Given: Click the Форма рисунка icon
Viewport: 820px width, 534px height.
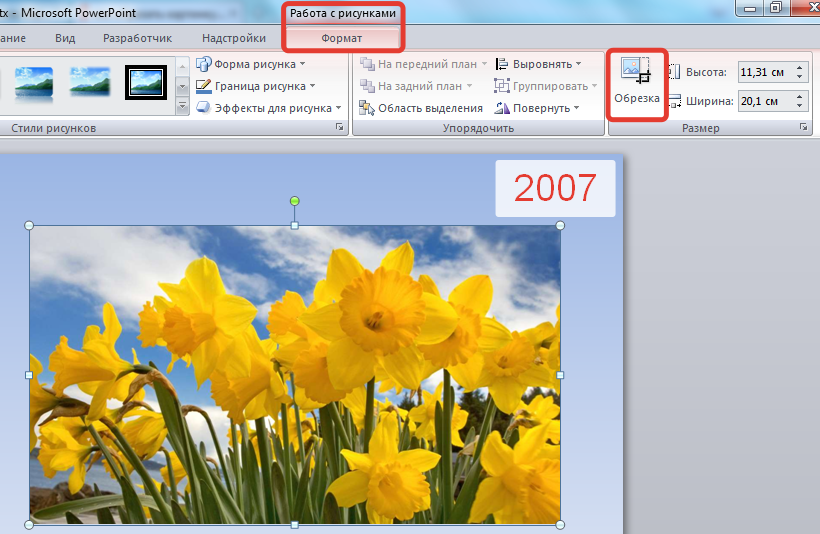Looking at the screenshot, I should pos(203,64).
